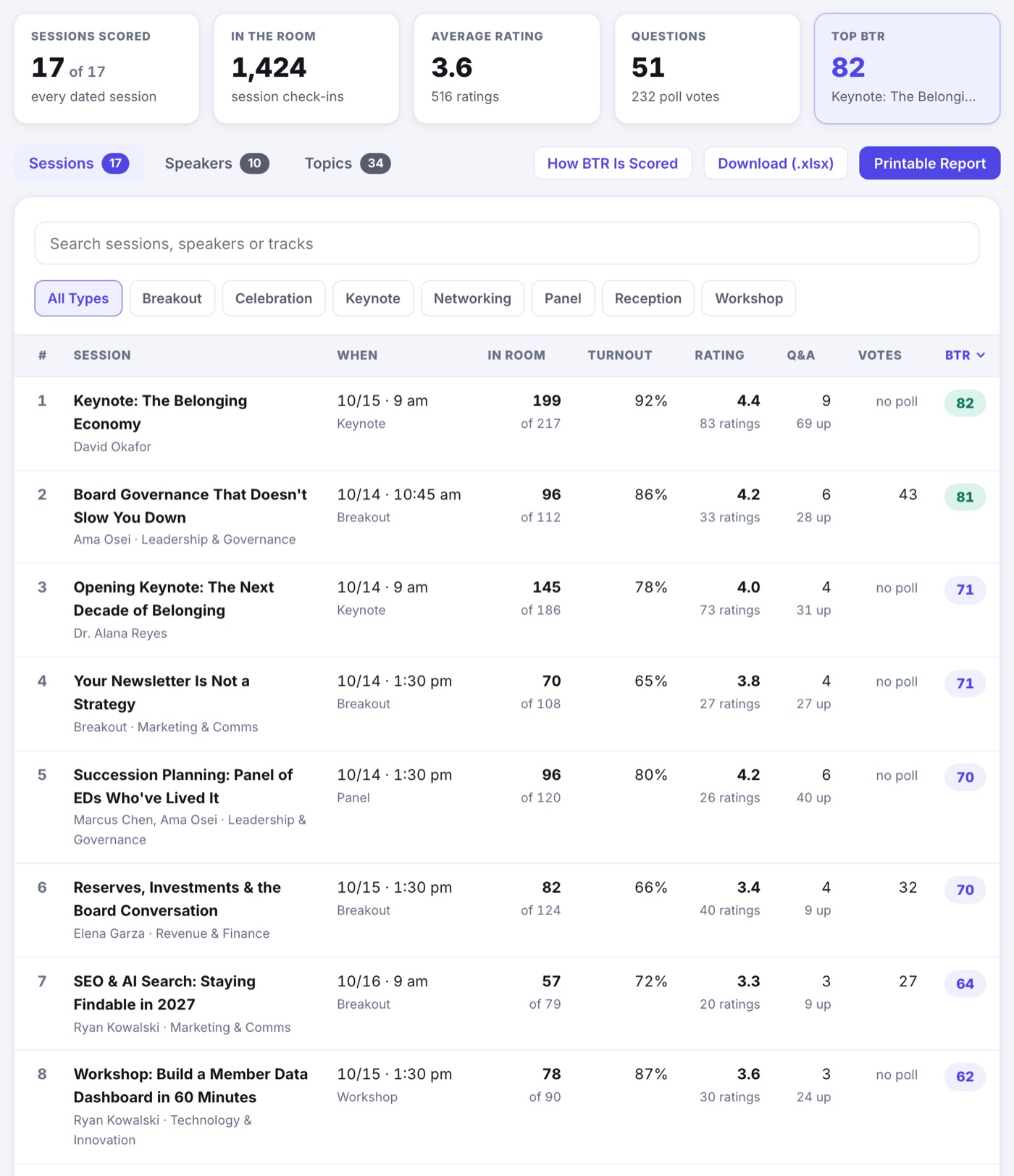Open SEO & AI Search session
The height and width of the screenshot is (1176, 1014).
(164, 993)
